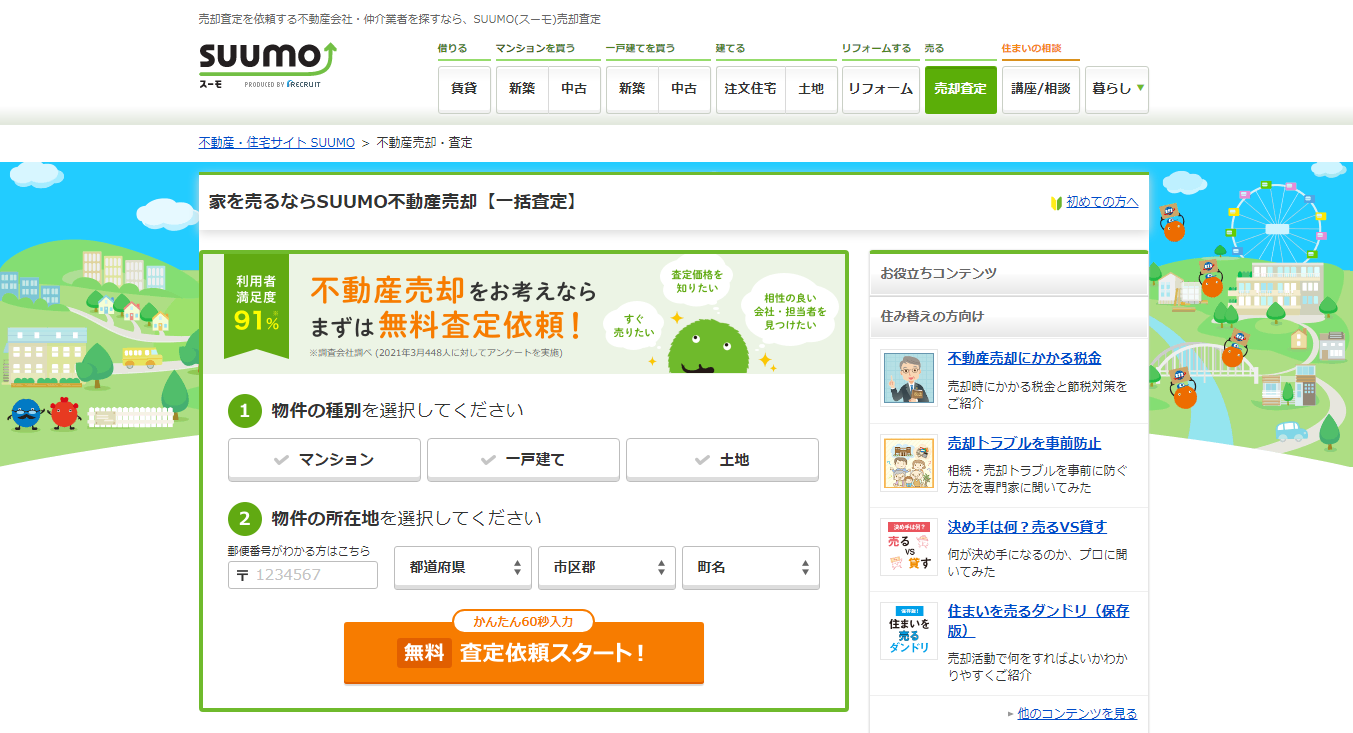Click the 不動産売却・査定 breadcrumb text
This screenshot has height=733, width=1353.
coord(424,143)
